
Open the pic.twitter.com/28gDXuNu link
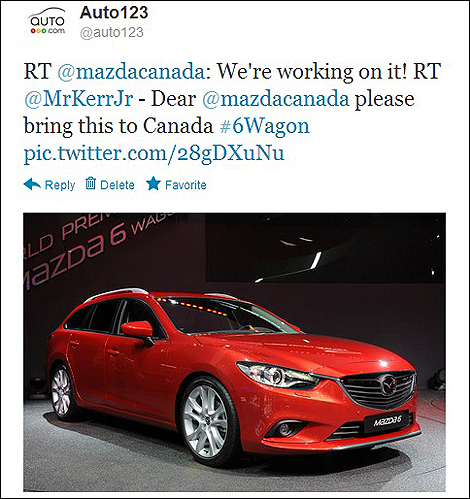tap(154, 154)
